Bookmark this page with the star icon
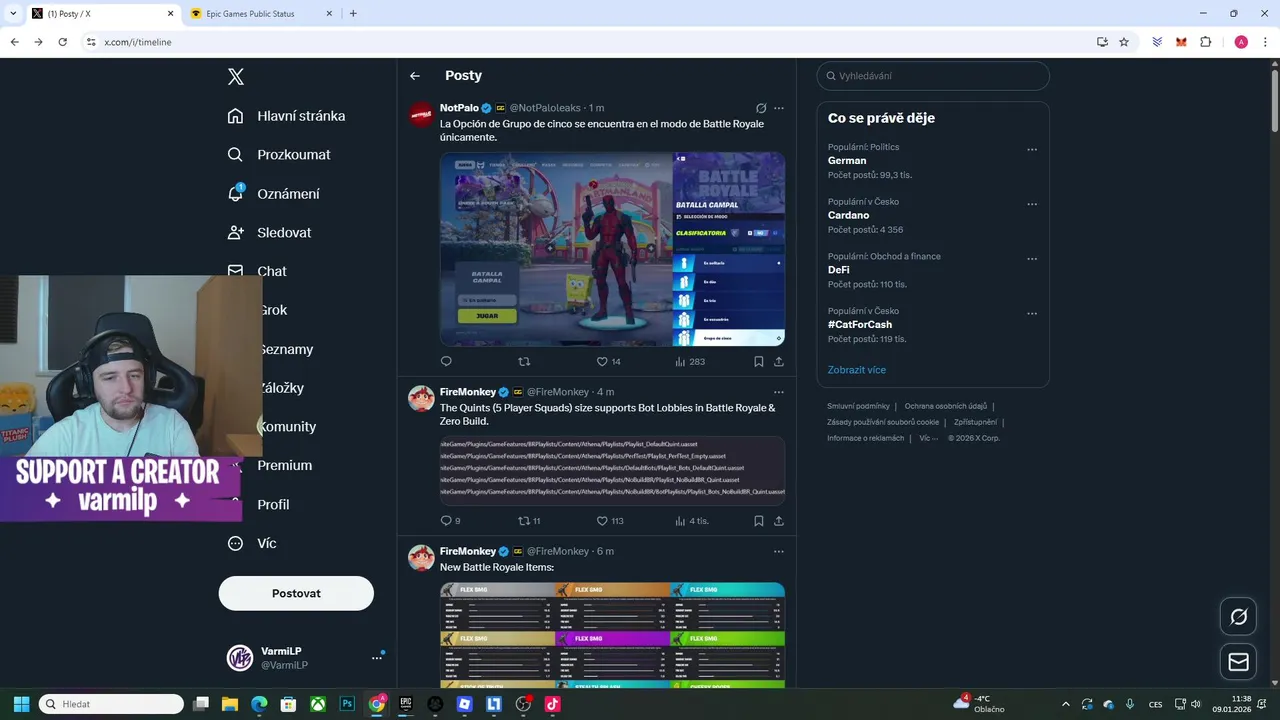 tap(1124, 42)
